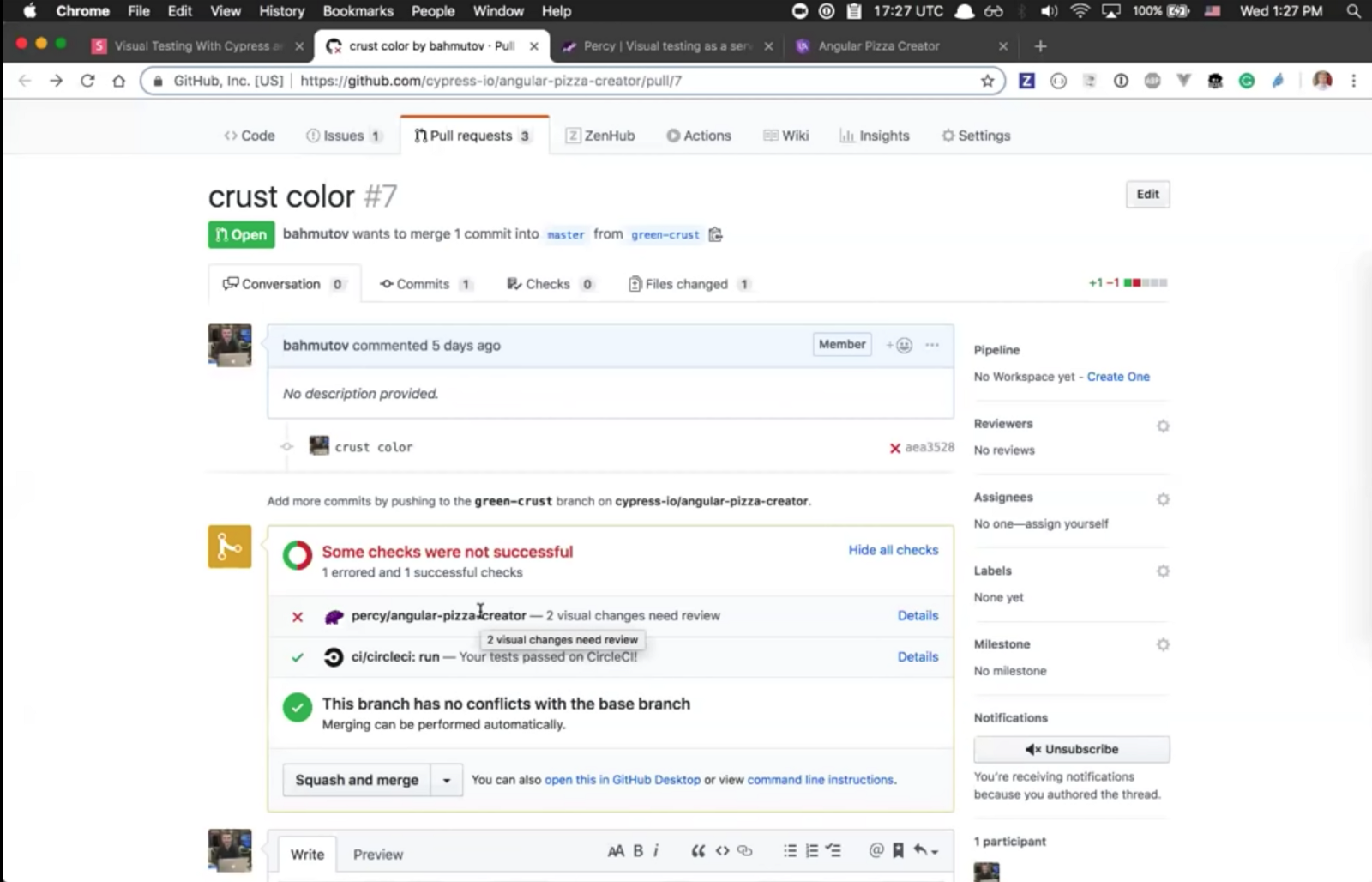Image resolution: width=1372 pixels, height=882 pixels.
Task: Click the Squash and merge button
Action: click(357, 780)
